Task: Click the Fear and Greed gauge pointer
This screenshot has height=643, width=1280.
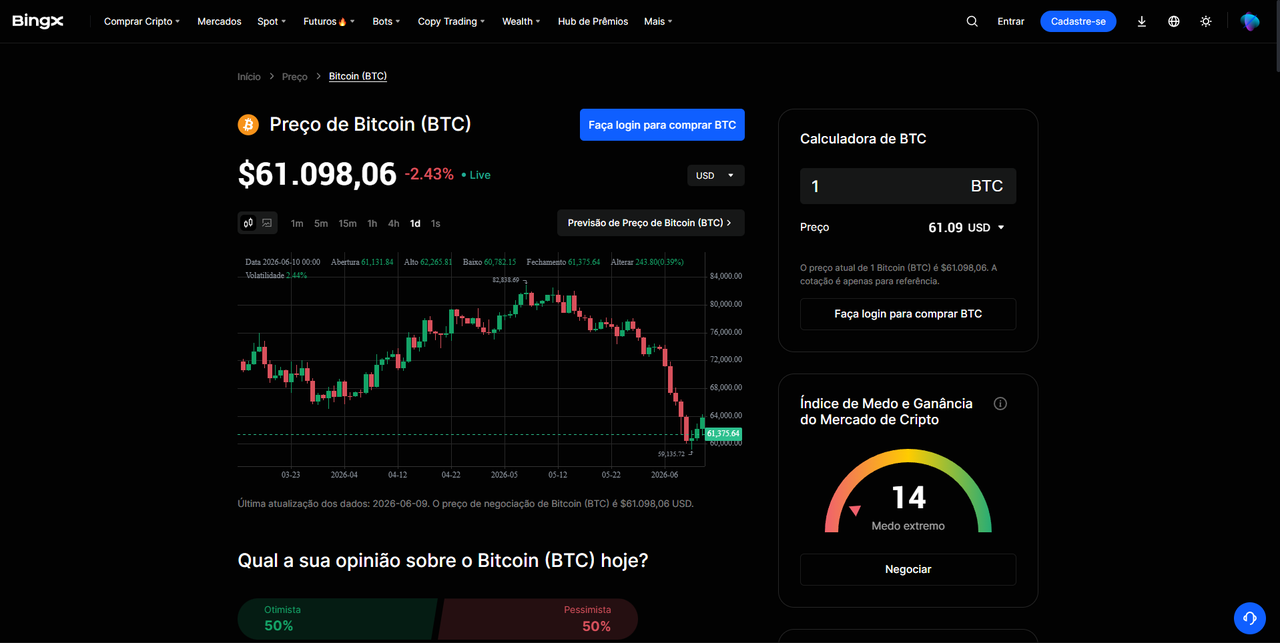Action: 854,511
